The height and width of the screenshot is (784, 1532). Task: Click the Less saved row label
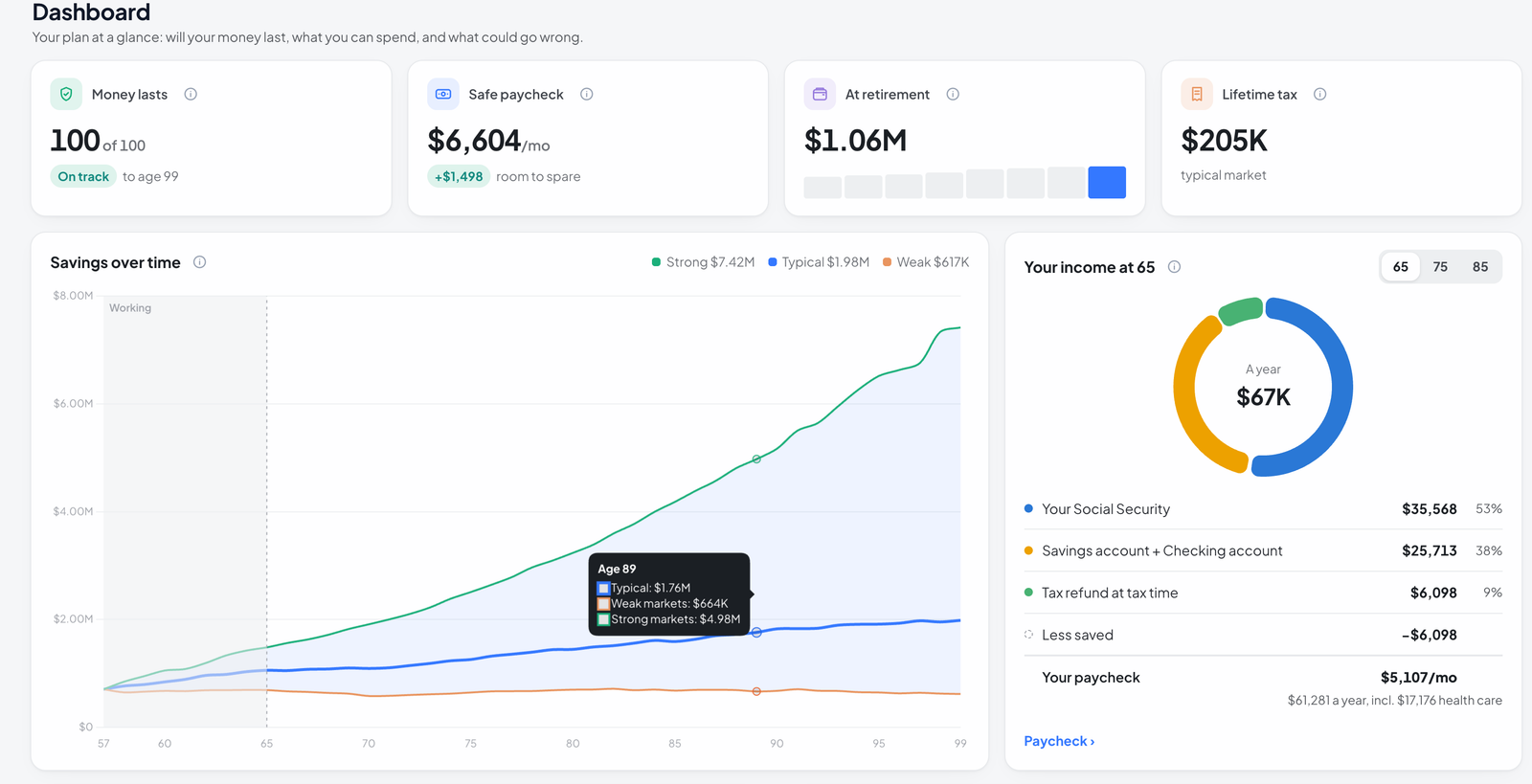[x=1077, y=635]
